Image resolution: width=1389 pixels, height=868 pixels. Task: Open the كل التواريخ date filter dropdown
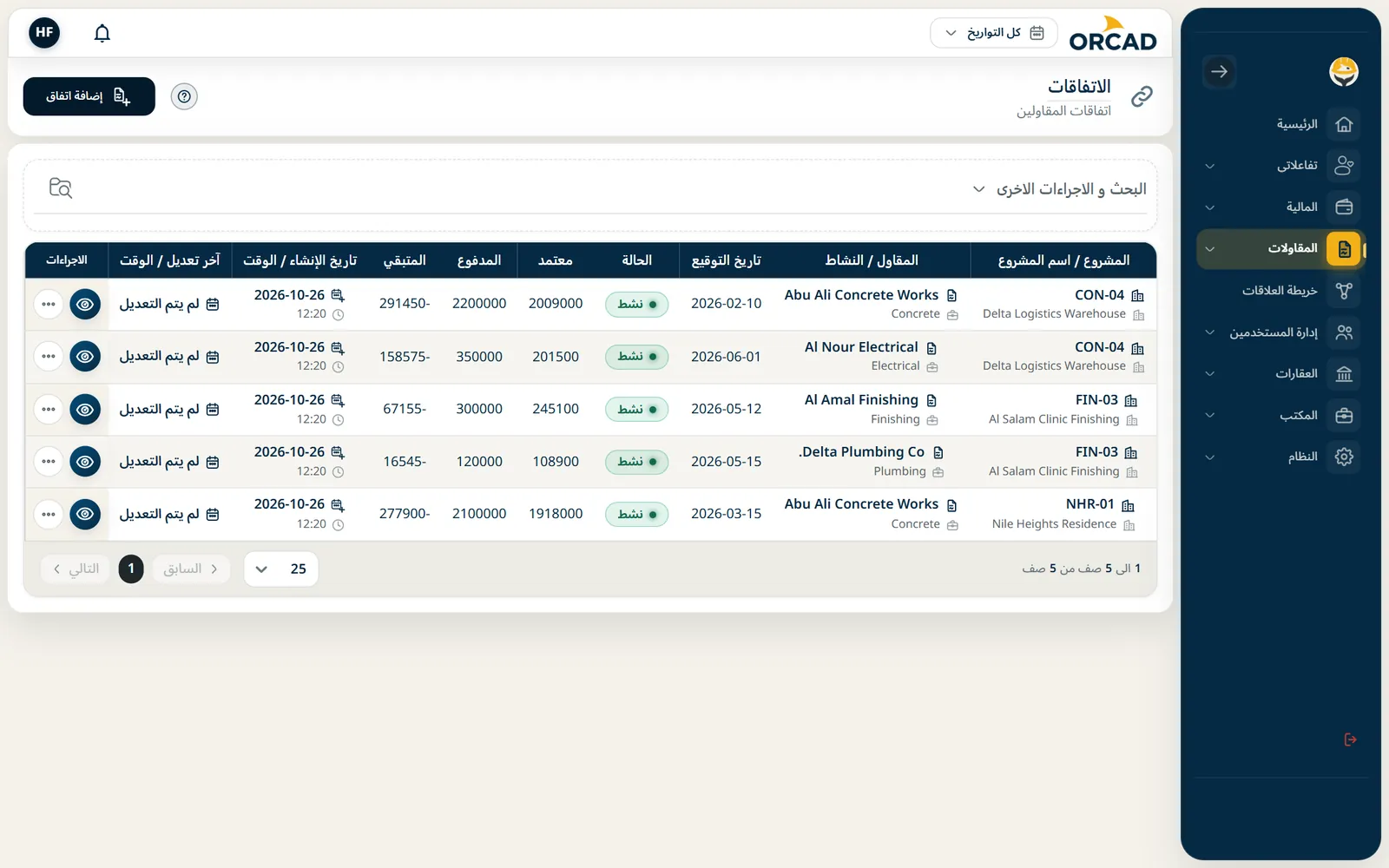[x=994, y=33]
